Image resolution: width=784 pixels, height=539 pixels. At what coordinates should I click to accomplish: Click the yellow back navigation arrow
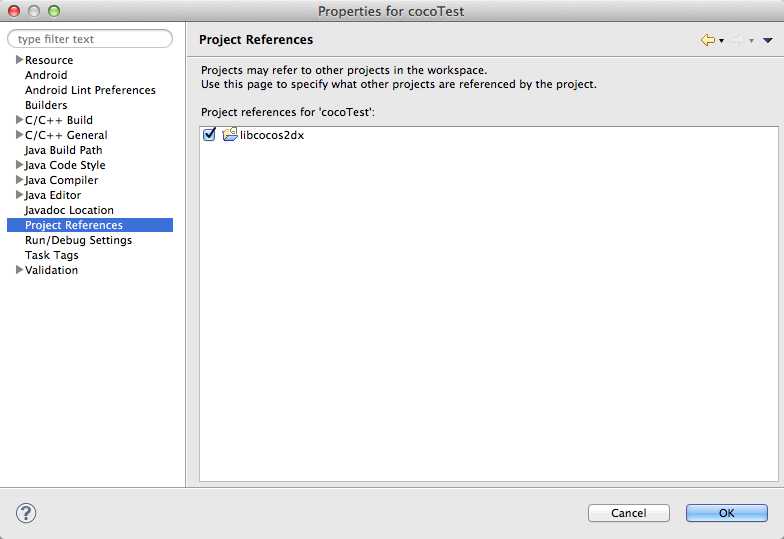708,40
